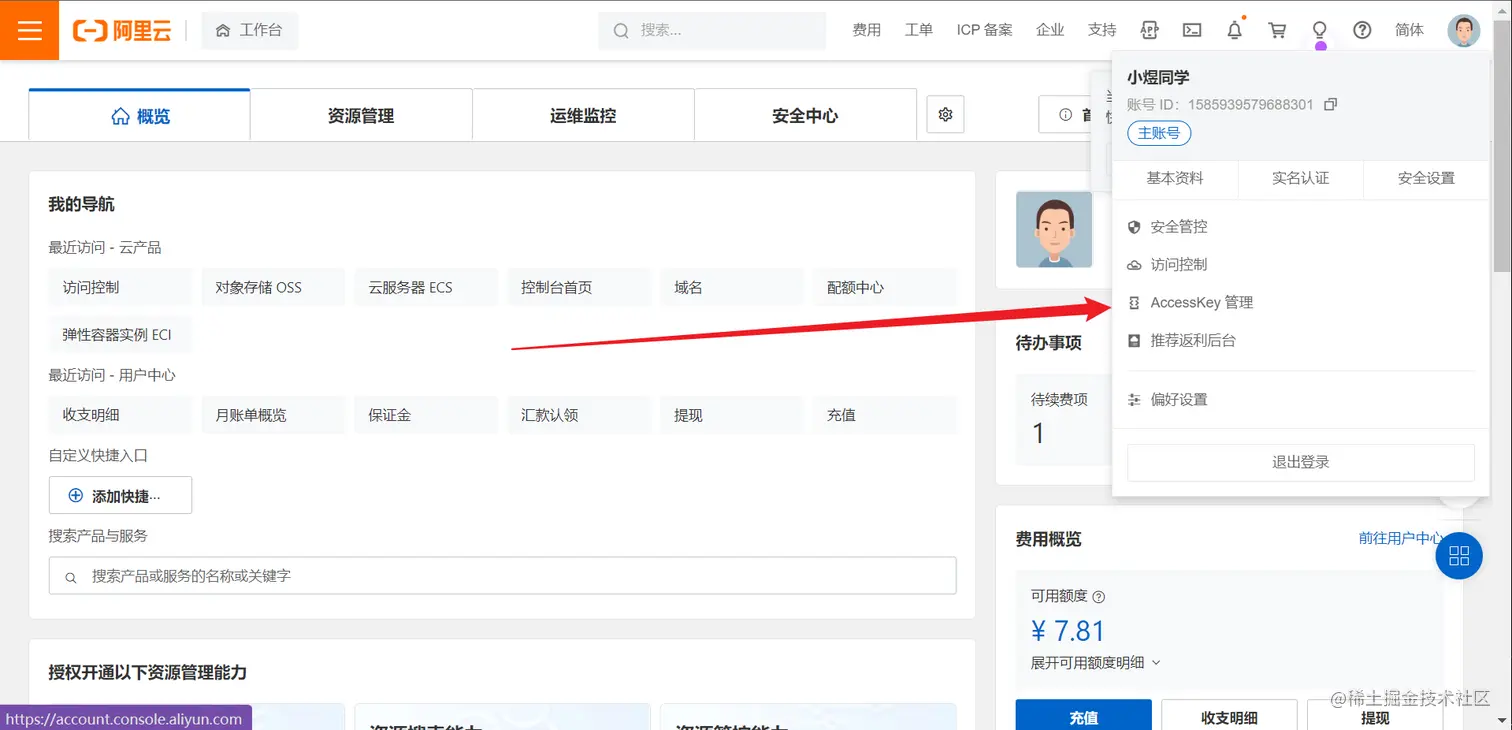The height and width of the screenshot is (730, 1512).
Task: Switch language via 简体
Action: point(1409,30)
